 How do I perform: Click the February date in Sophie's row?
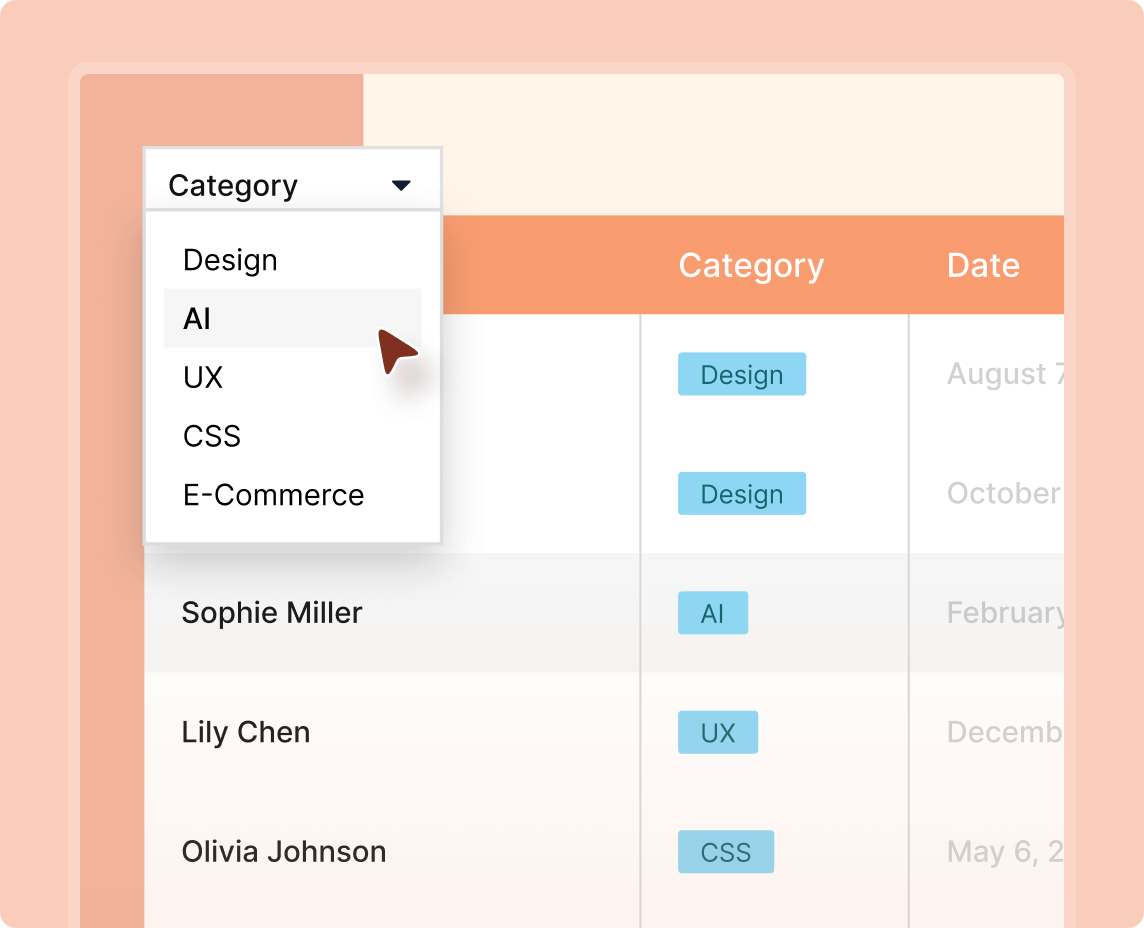click(1004, 613)
